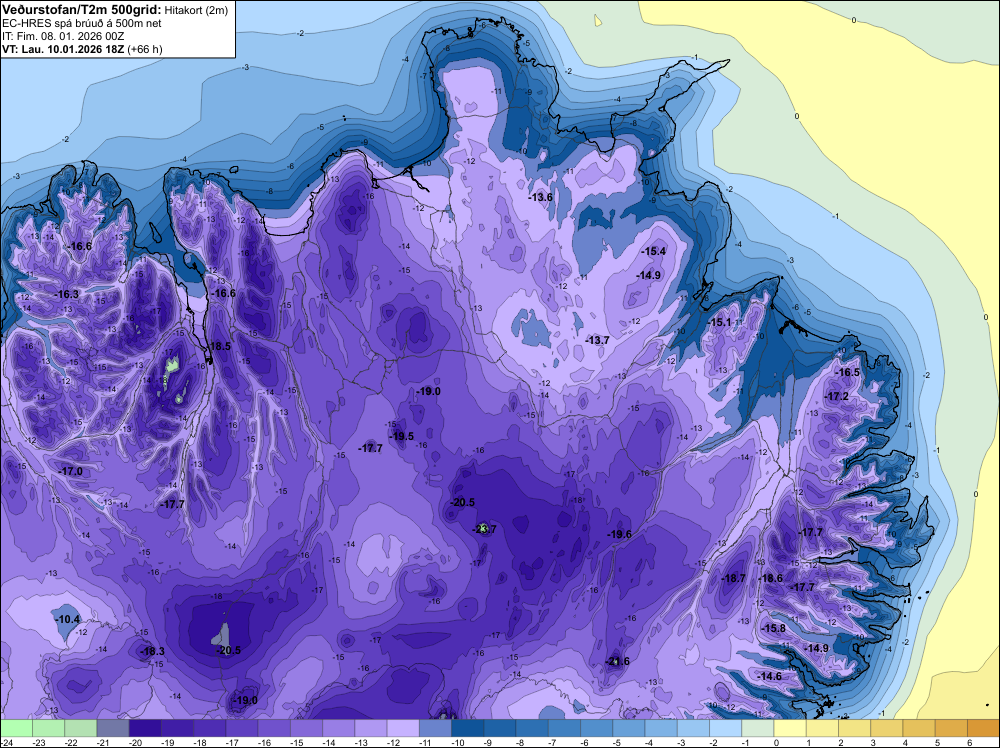Click the -16.5 temperature reading
This screenshot has width=1000, height=748.
848,372
